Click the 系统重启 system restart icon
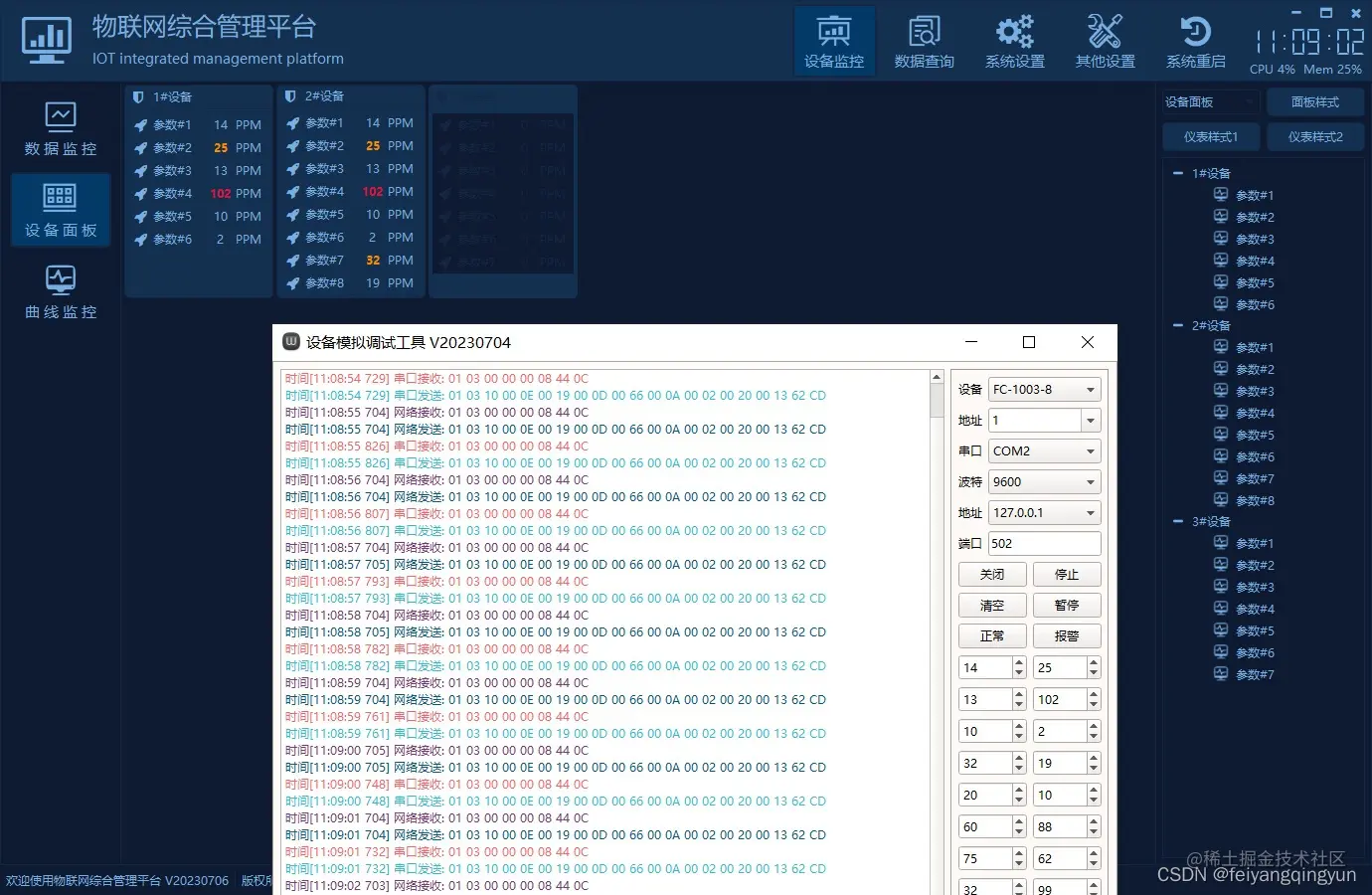Screen dimensions: 1372x895 pos(1195,40)
